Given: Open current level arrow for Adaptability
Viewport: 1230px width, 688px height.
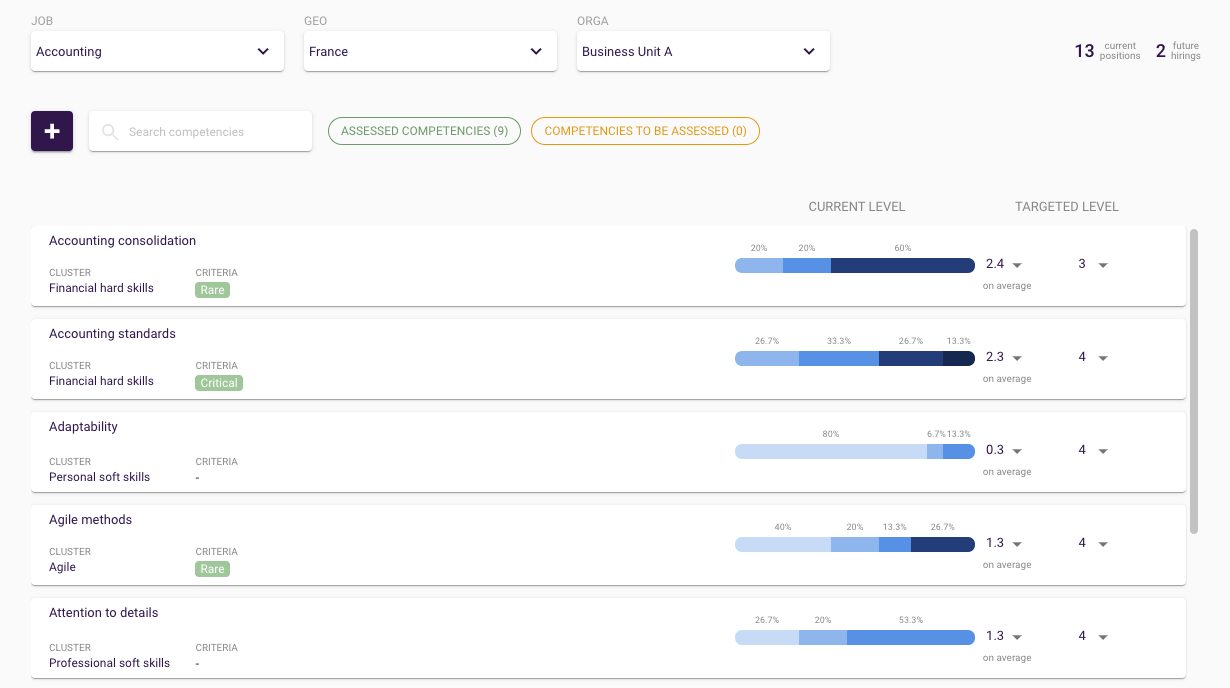Looking at the screenshot, I should 1017,451.
